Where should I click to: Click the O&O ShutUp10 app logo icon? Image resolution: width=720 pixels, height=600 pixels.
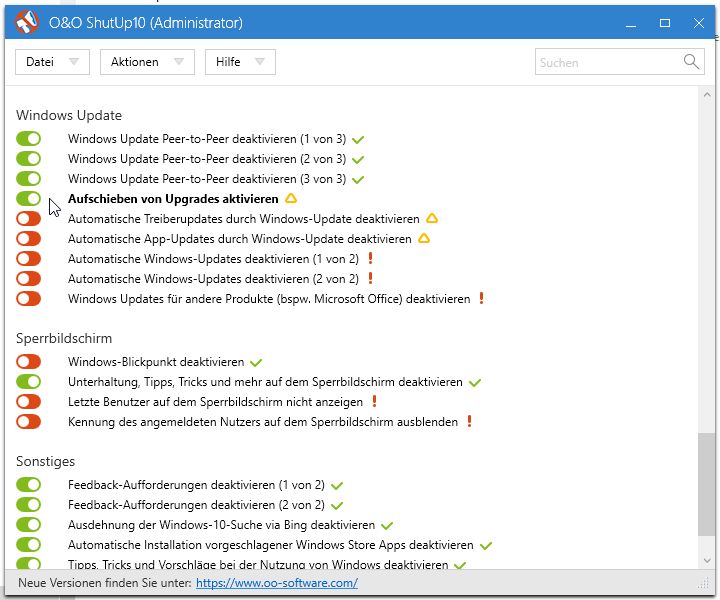tap(26, 22)
